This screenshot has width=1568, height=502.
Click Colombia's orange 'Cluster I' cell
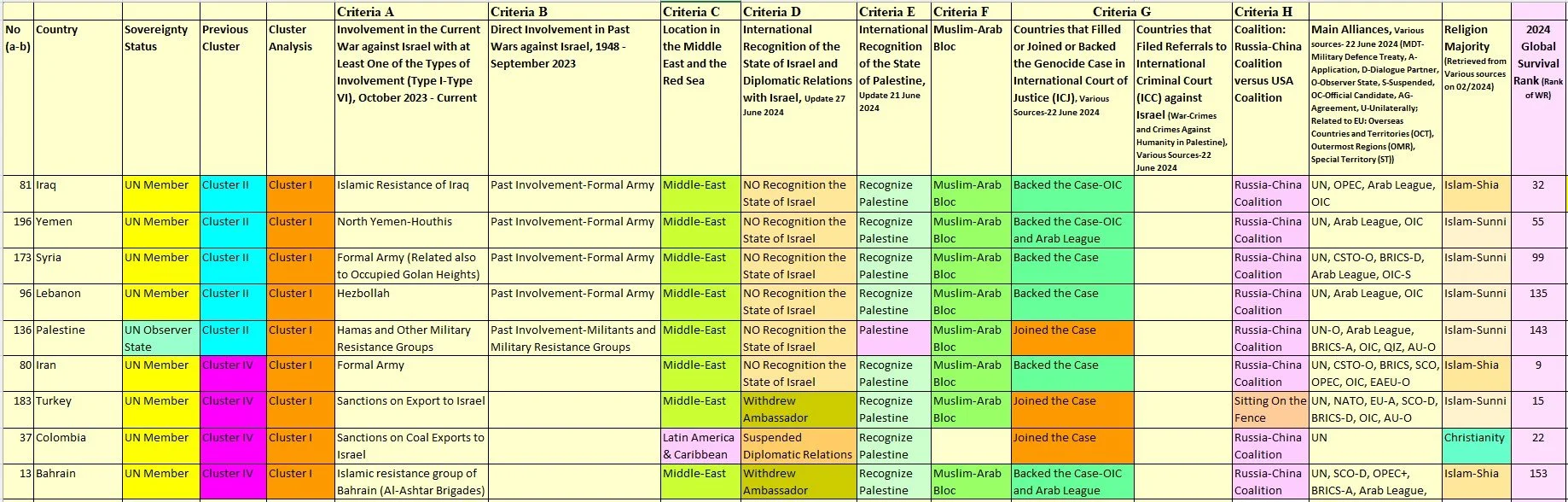coord(300,446)
